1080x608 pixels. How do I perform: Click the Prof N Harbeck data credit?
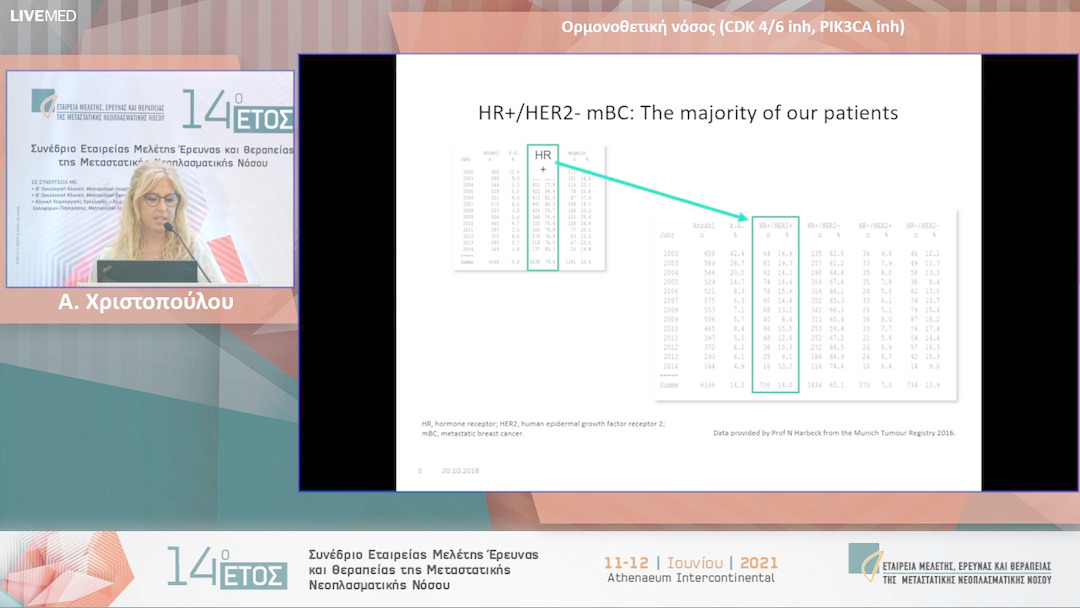click(x=834, y=433)
